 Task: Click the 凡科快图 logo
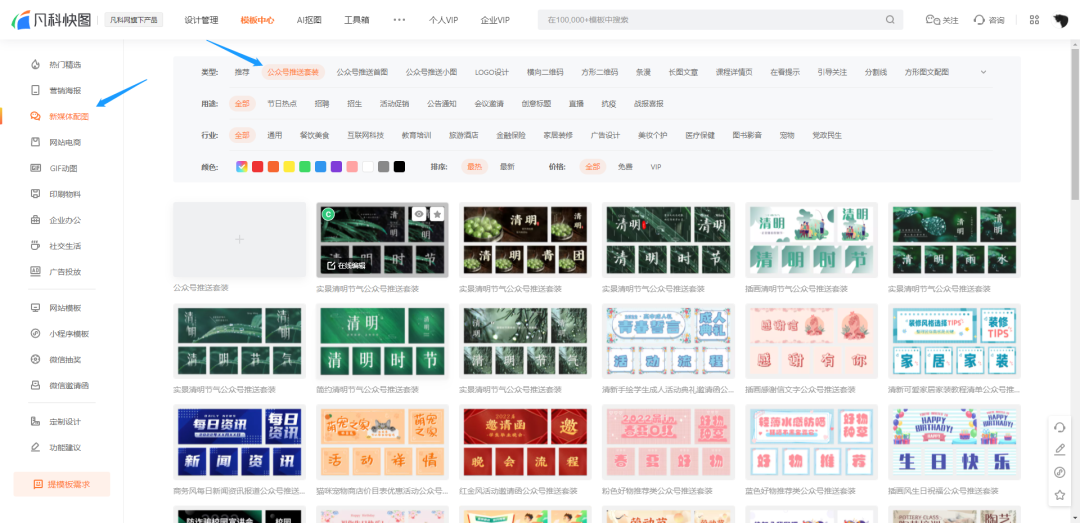click(51, 20)
